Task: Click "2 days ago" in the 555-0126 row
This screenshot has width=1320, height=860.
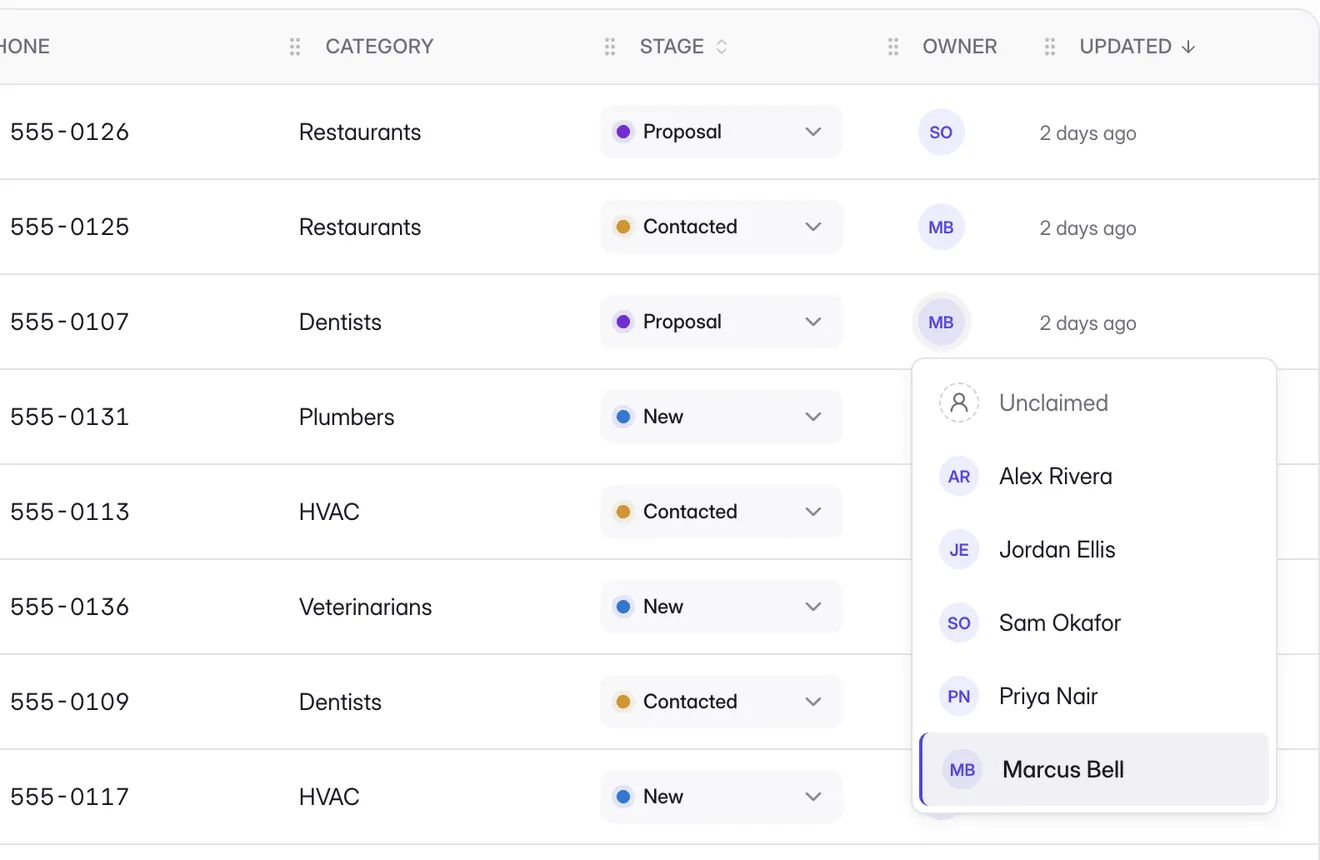Action: [1088, 133]
